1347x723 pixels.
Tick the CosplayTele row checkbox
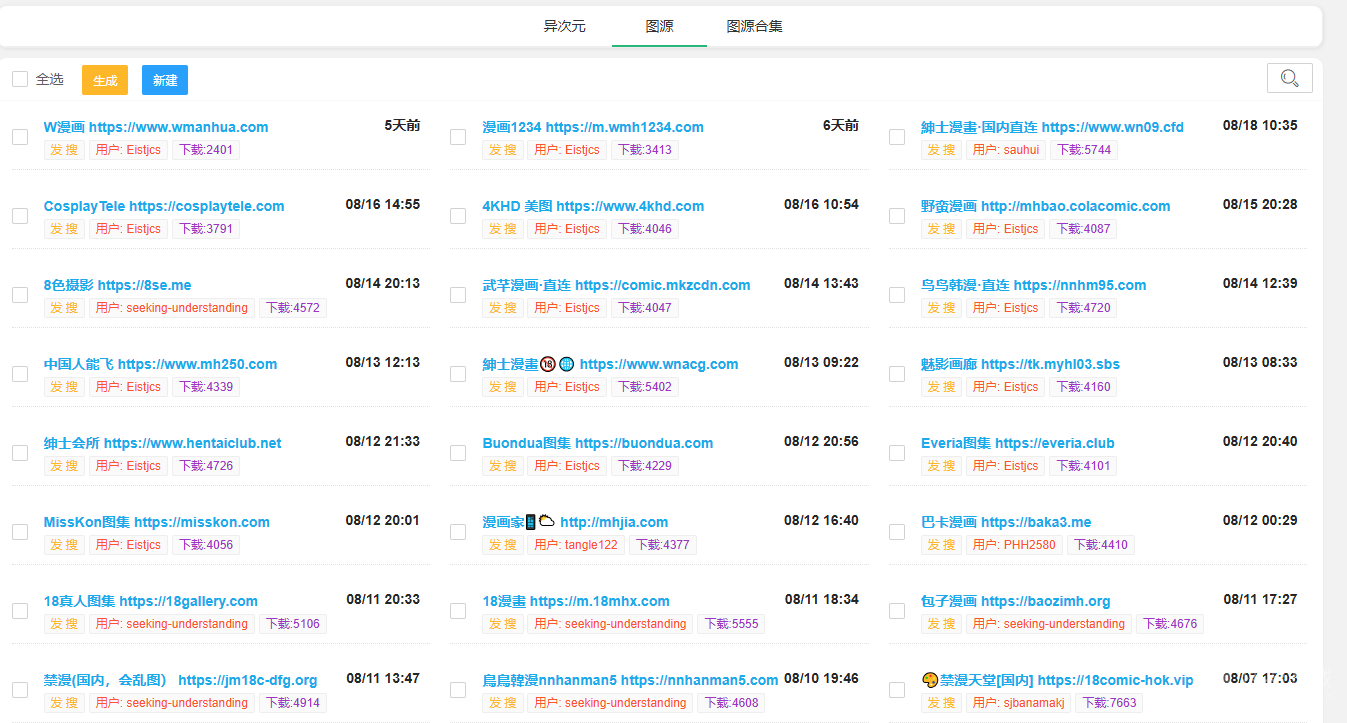click(20, 216)
